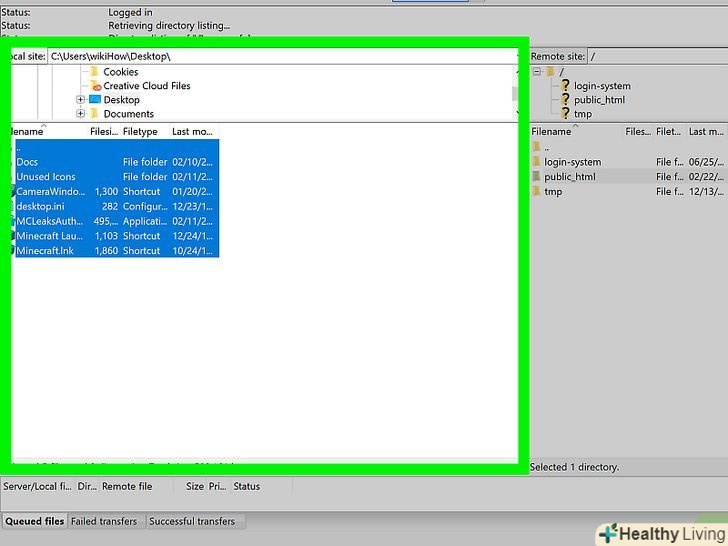This screenshot has height=546, width=728.
Task: Switch to the Queued files tab
Action: pos(35,521)
